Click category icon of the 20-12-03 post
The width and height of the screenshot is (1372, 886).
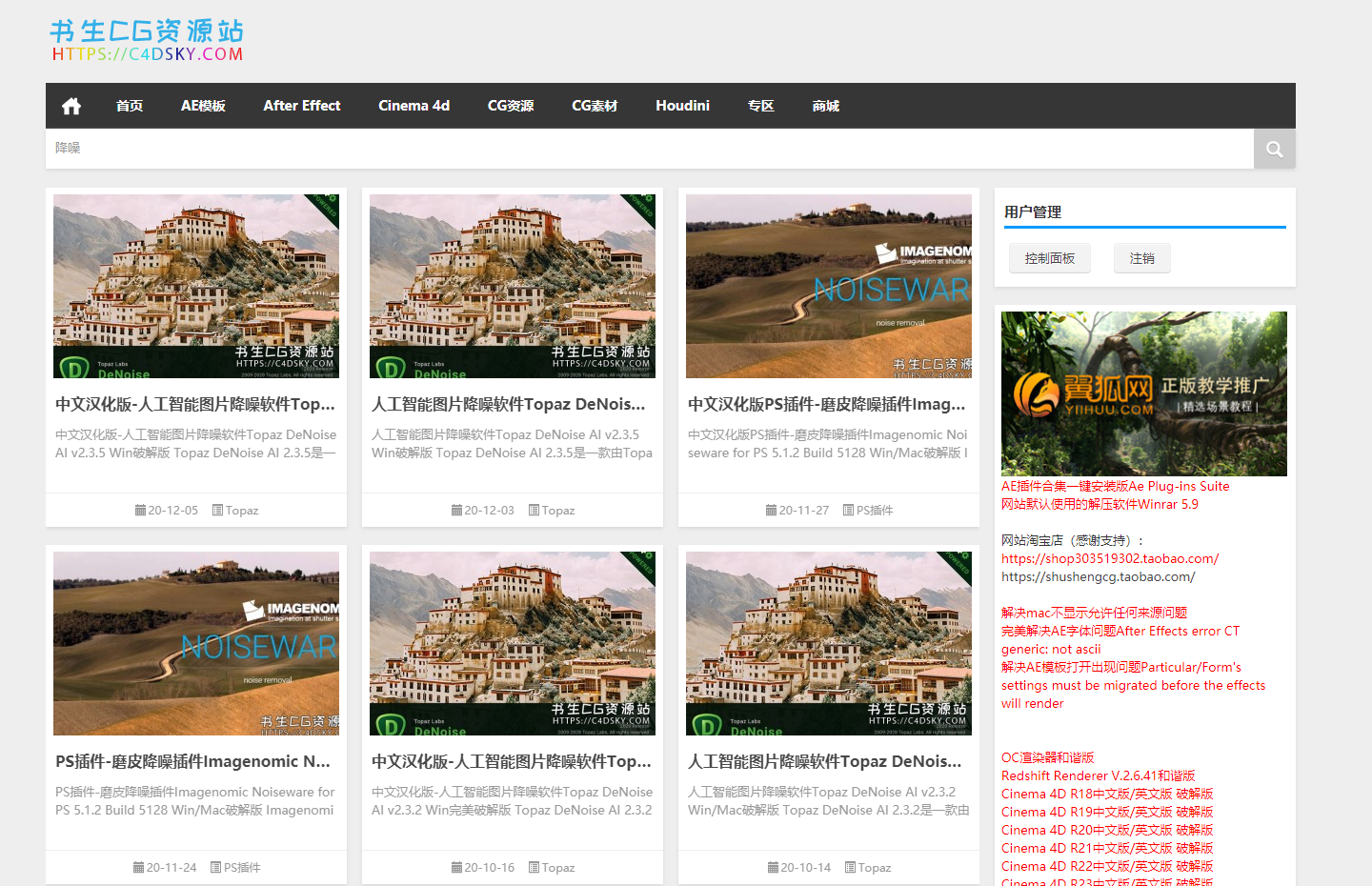pos(534,511)
